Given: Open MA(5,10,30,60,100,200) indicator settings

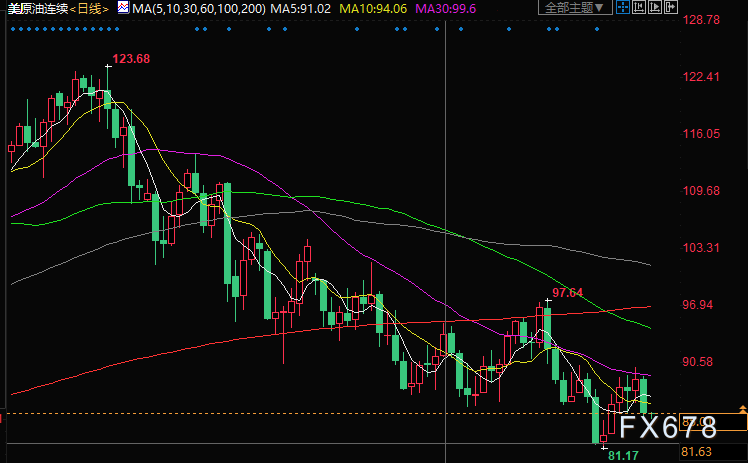Looking at the screenshot, I should pyautogui.click(x=198, y=9).
